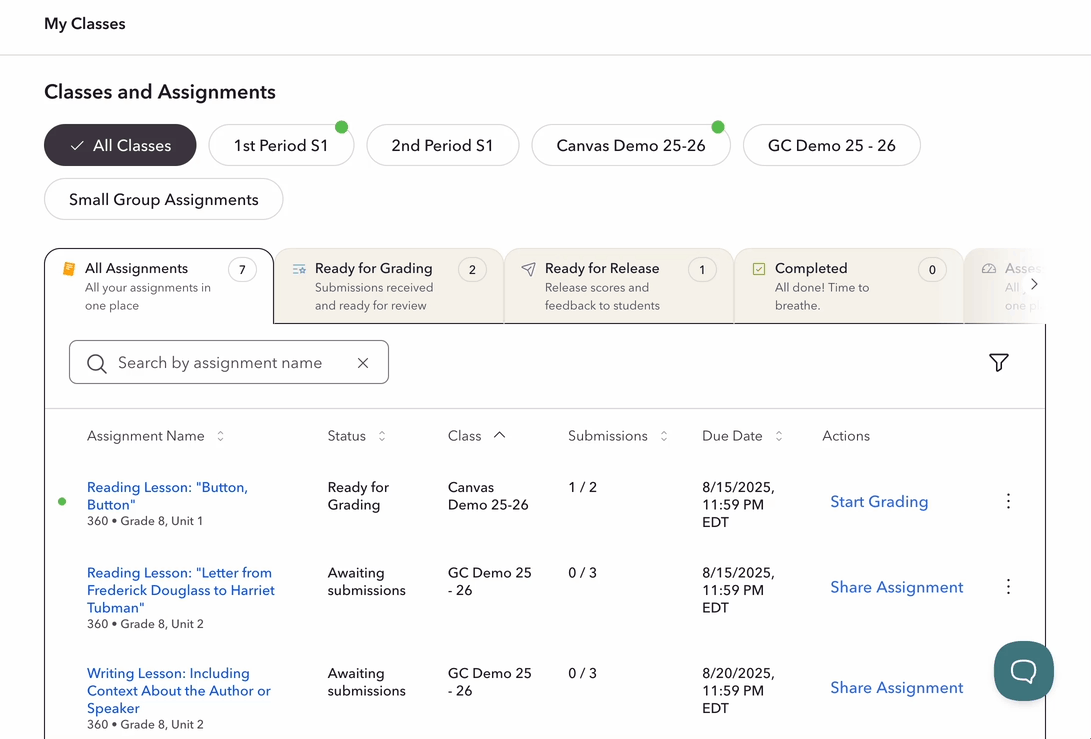Open the chat support bubble
Screen dimensions: 1091x739
point(1024,671)
